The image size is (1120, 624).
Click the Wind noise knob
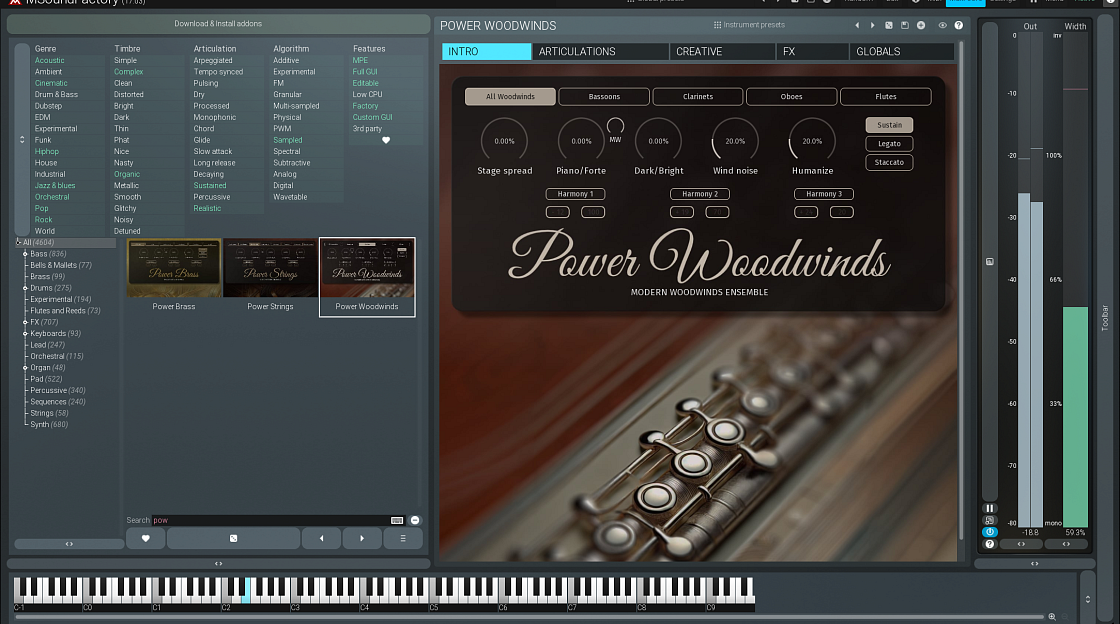735,141
